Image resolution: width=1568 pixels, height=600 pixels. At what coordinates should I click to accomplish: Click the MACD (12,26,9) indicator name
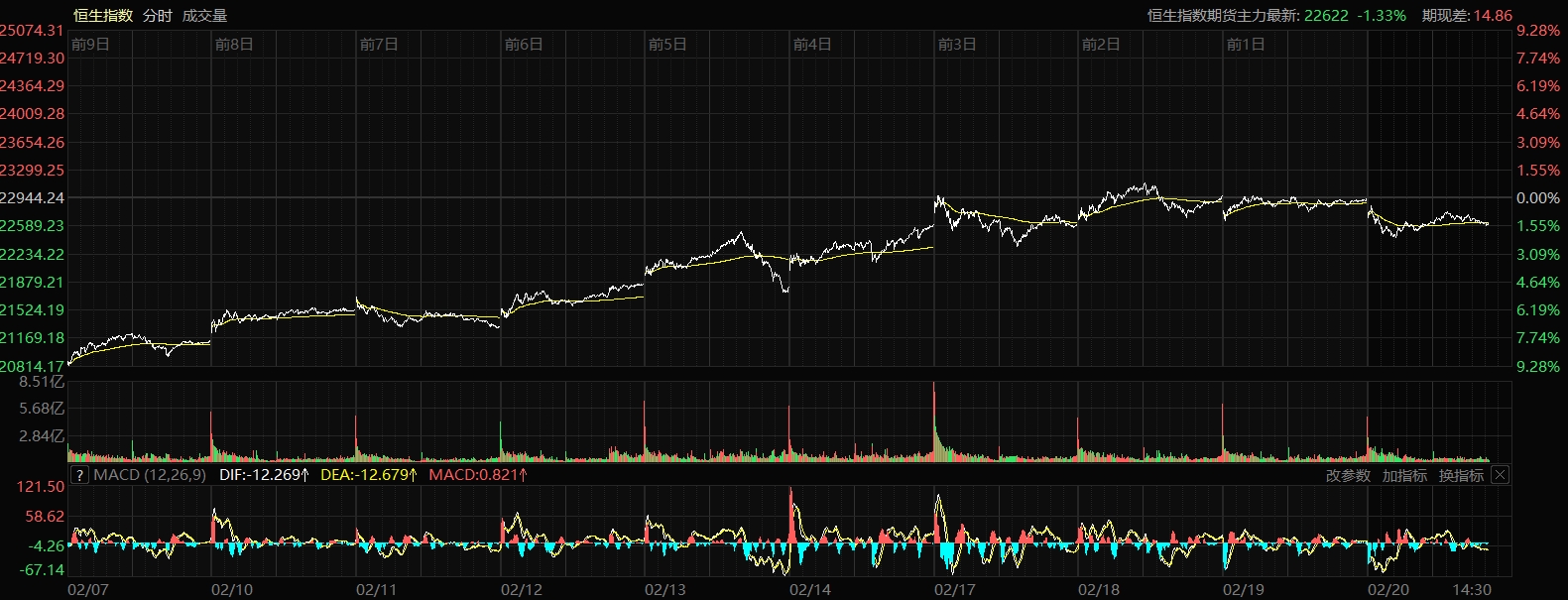[150, 475]
